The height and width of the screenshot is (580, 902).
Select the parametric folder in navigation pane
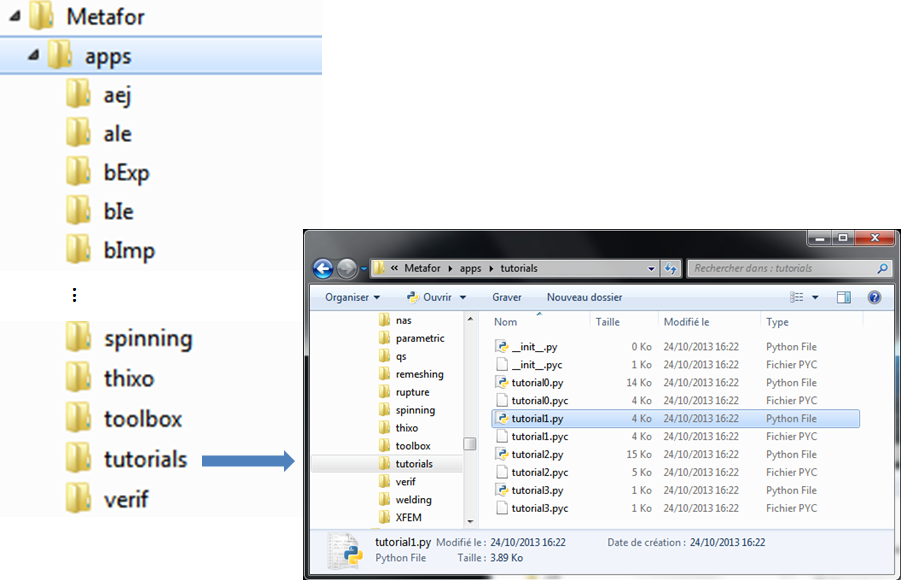[x=412, y=338]
